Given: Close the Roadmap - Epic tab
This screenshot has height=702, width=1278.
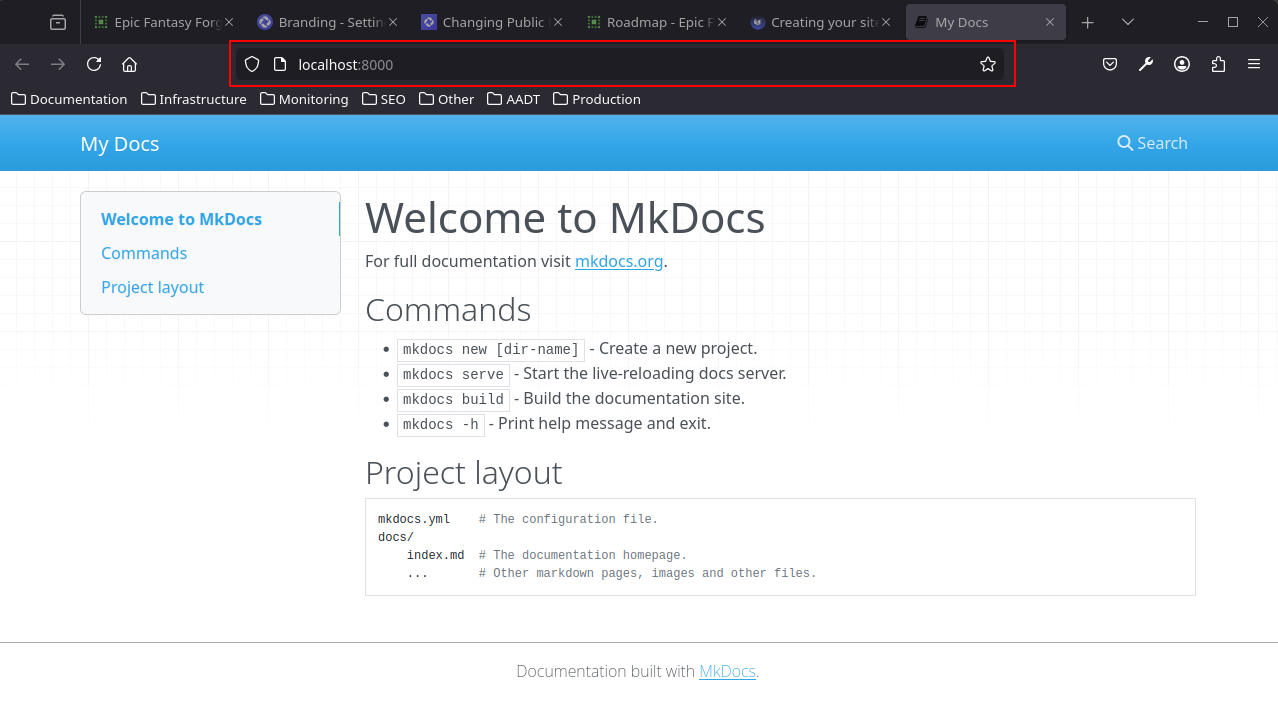Looking at the screenshot, I should [721, 22].
